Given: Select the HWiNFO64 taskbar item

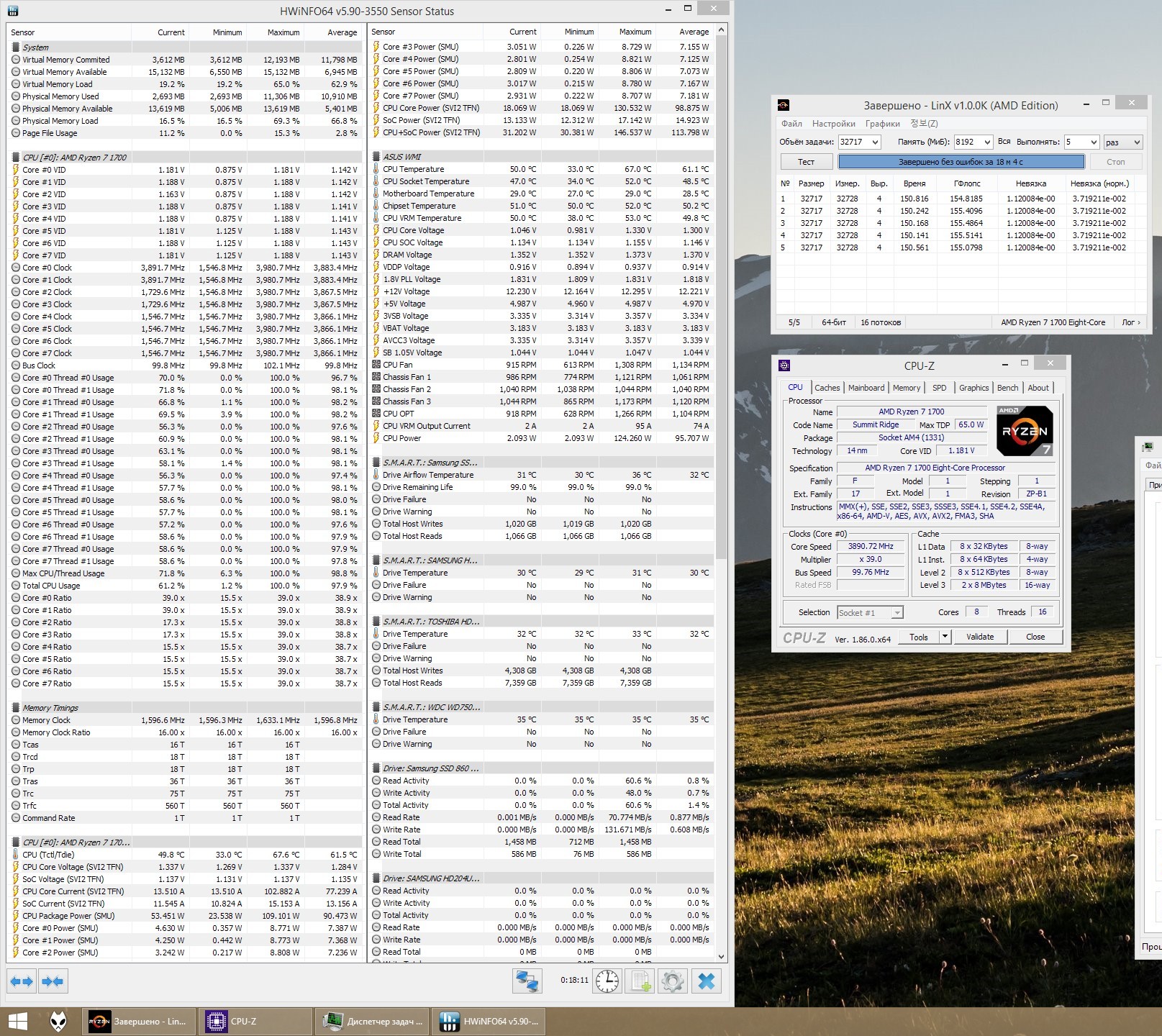Looking at the screenshot, I should pyautogui.click(x=489, y=1021).
